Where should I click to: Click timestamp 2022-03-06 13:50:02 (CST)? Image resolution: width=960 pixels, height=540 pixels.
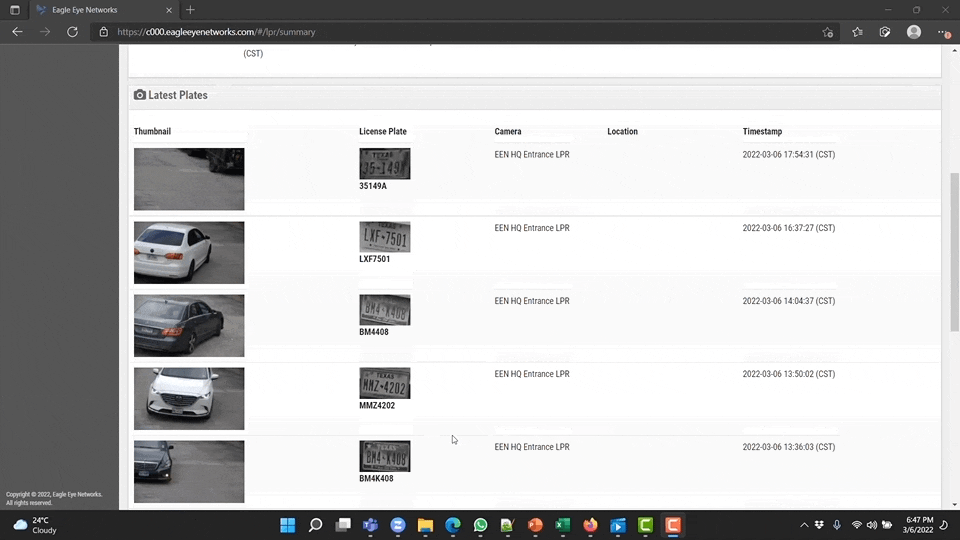(x=789, y=373)
